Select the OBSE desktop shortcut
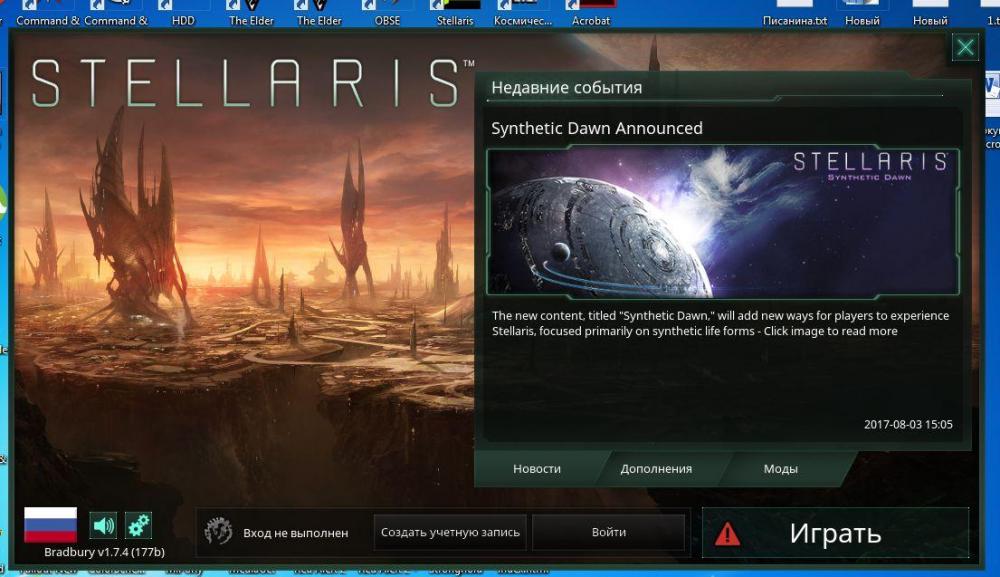The image size is (1000, 577). tap(387, 14)
